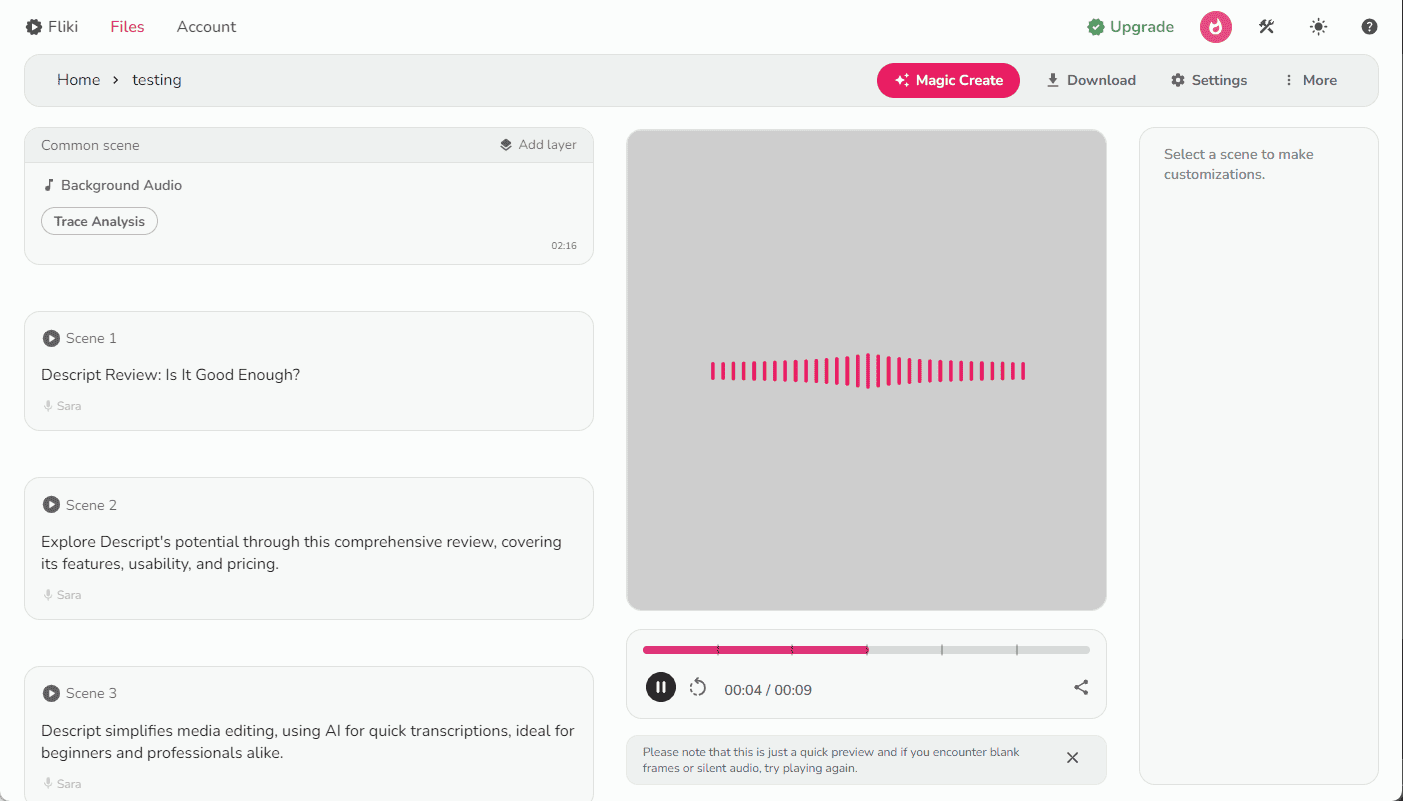Open the More options menu

(1310, 80)
